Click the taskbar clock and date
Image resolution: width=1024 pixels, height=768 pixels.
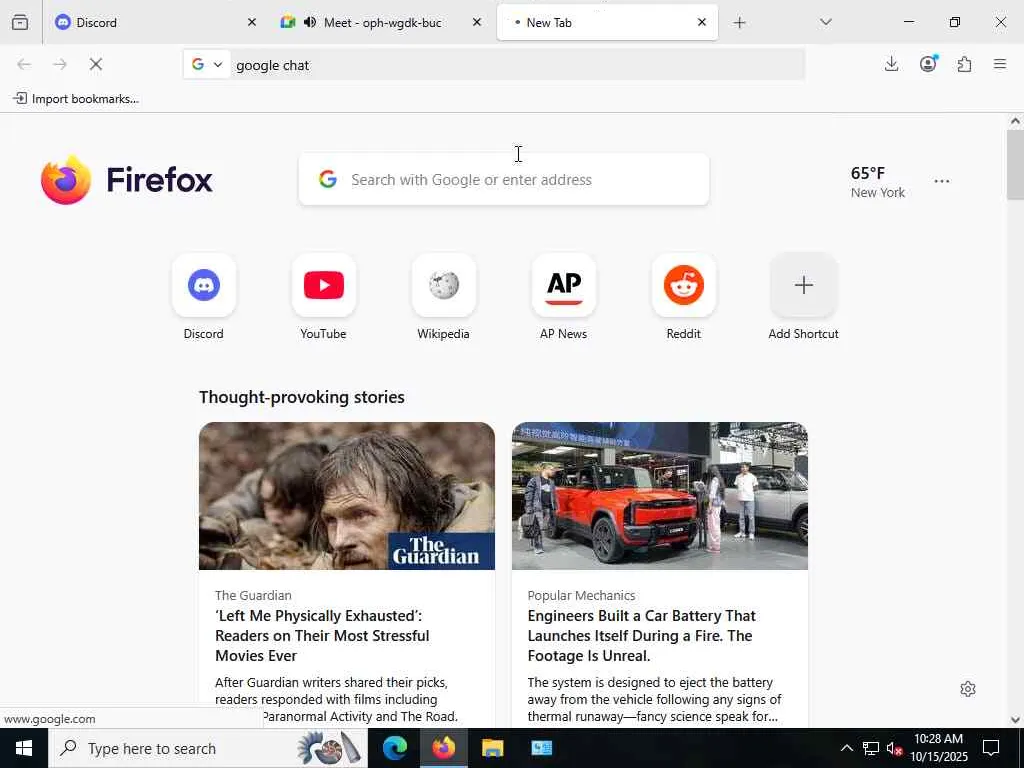click(938, 748)
